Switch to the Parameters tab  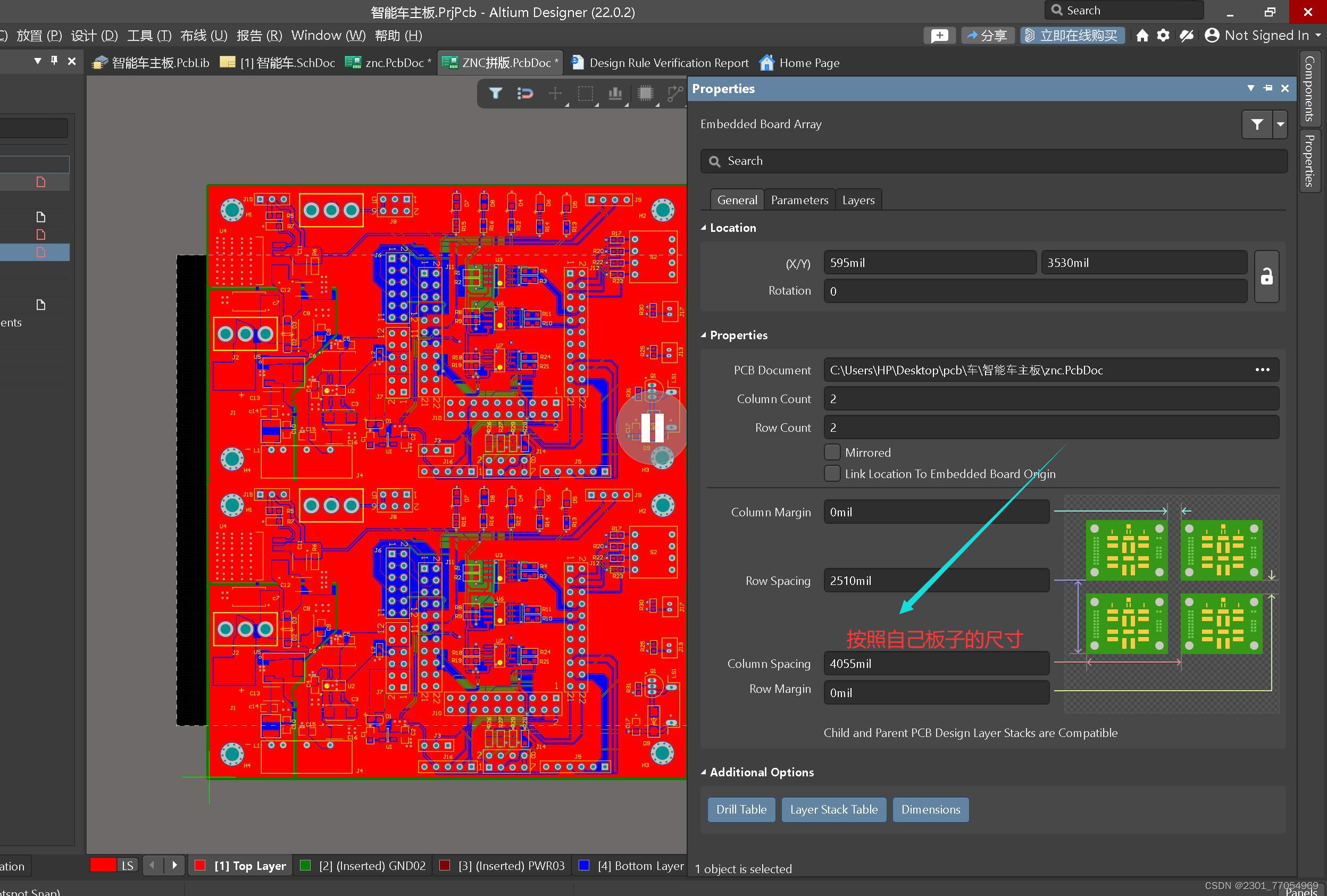(799, 200)
